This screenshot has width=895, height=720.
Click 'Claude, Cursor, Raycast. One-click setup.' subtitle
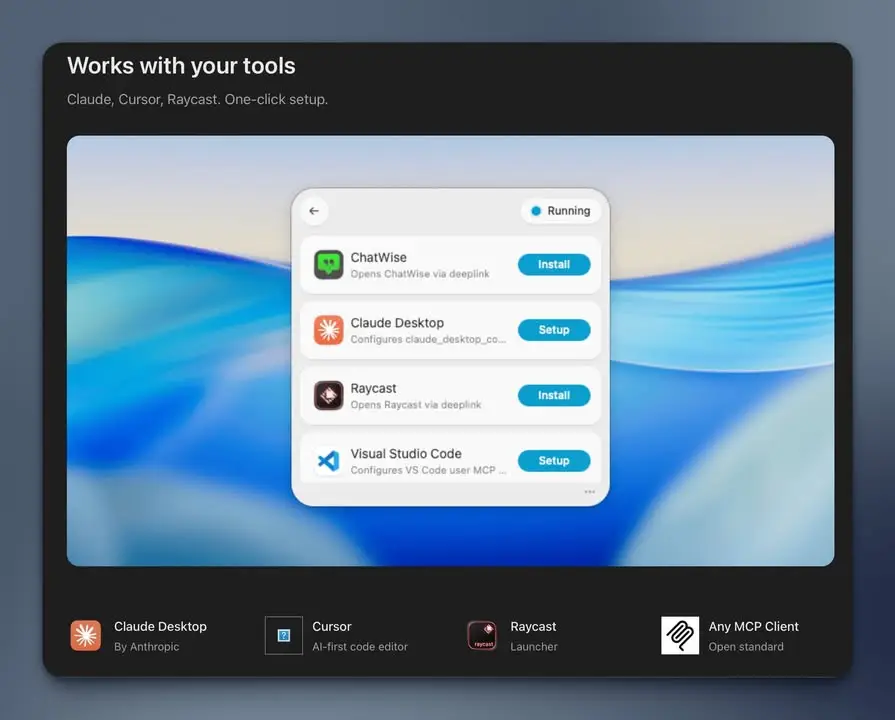click(x=197, y=99)
